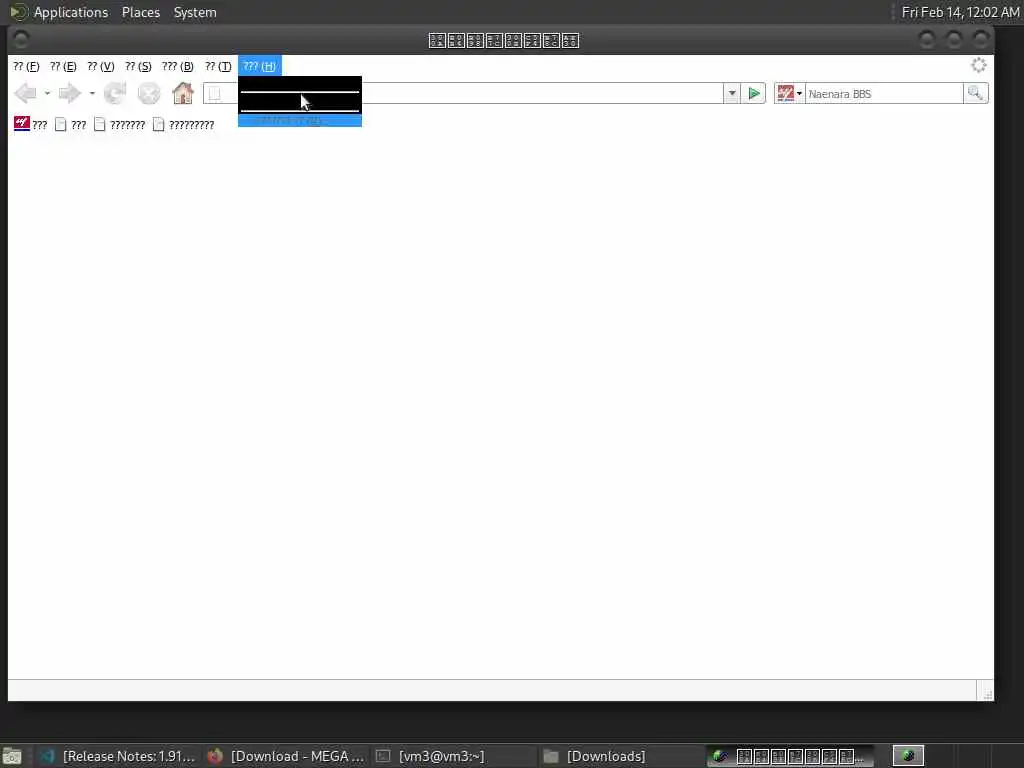Screen dimensions: 1024x768
Task: Switch to browser taskbar entry with boxed glyphs
Action: point(790,756)
